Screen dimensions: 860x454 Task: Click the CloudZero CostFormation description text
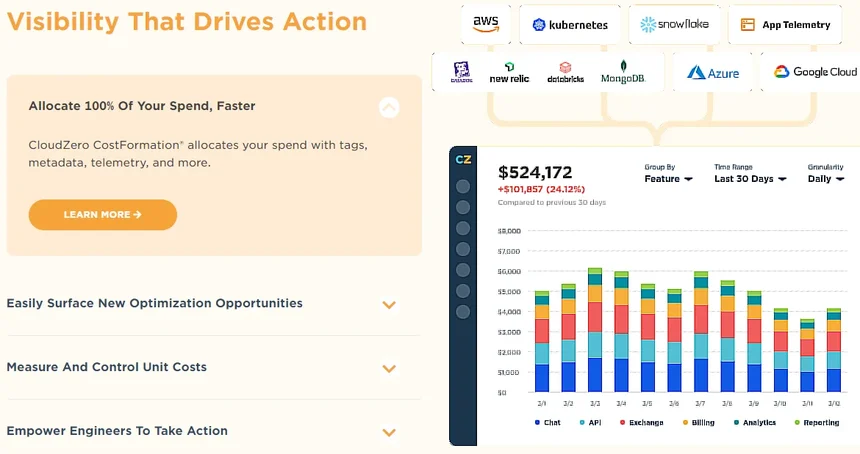point(198,154)
